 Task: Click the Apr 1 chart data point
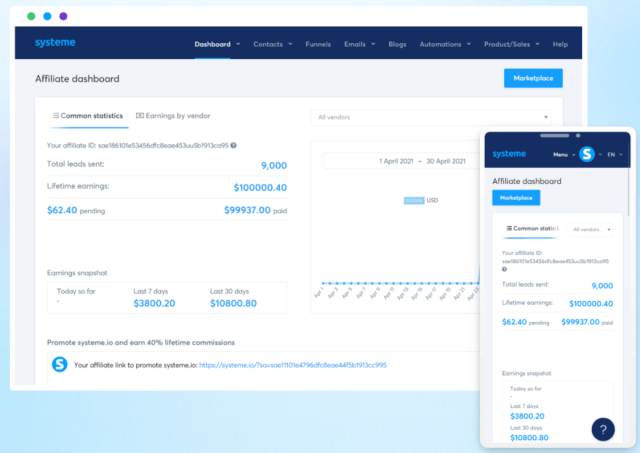(x=323, y=283)
